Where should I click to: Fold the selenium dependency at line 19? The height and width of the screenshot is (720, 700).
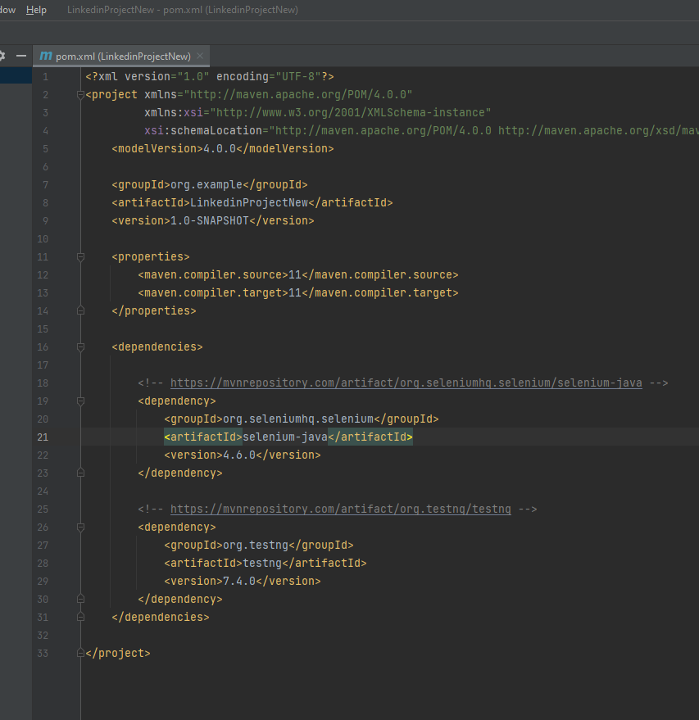click(80, 401)
